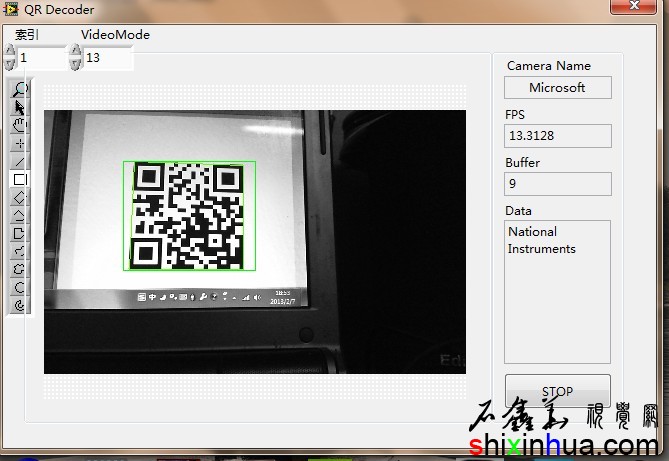Click the Data label
The height and width of the screenshot is (461, 669).
coord(518,210)
